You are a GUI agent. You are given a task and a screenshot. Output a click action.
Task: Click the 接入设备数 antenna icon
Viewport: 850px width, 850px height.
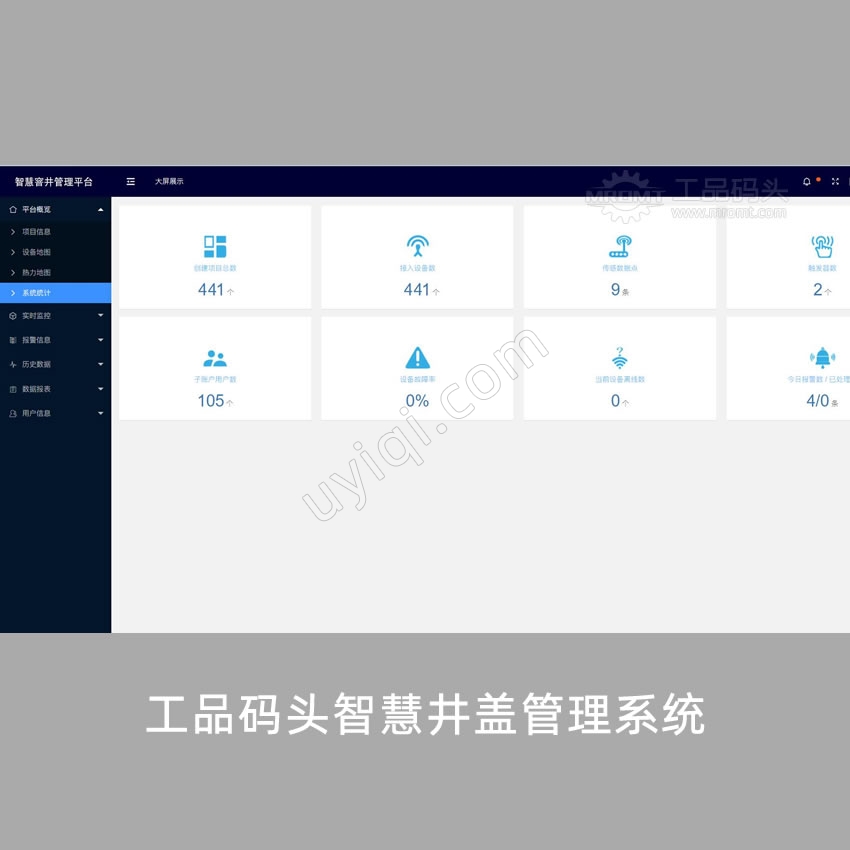point(417,246)
